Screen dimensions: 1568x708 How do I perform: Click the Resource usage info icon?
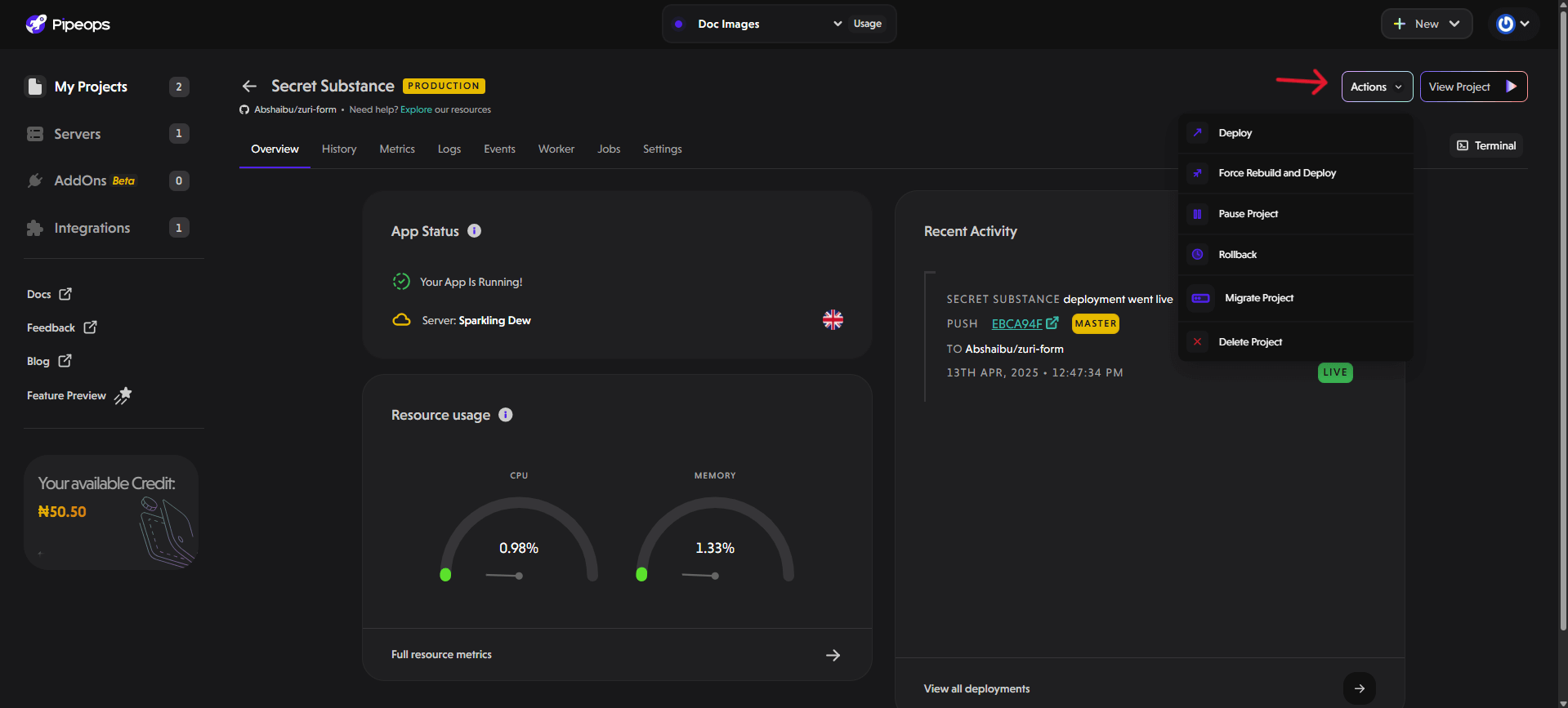point(506,415)
